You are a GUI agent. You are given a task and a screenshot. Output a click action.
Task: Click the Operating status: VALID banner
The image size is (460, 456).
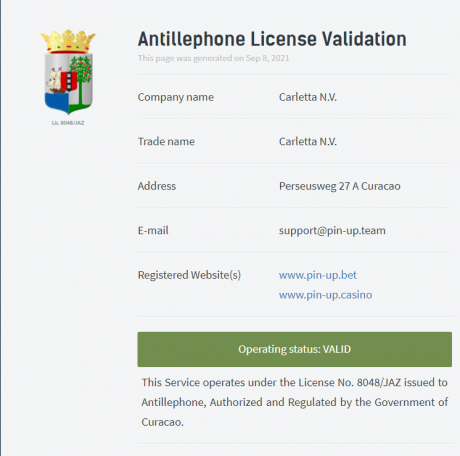(x=295, y=349)
